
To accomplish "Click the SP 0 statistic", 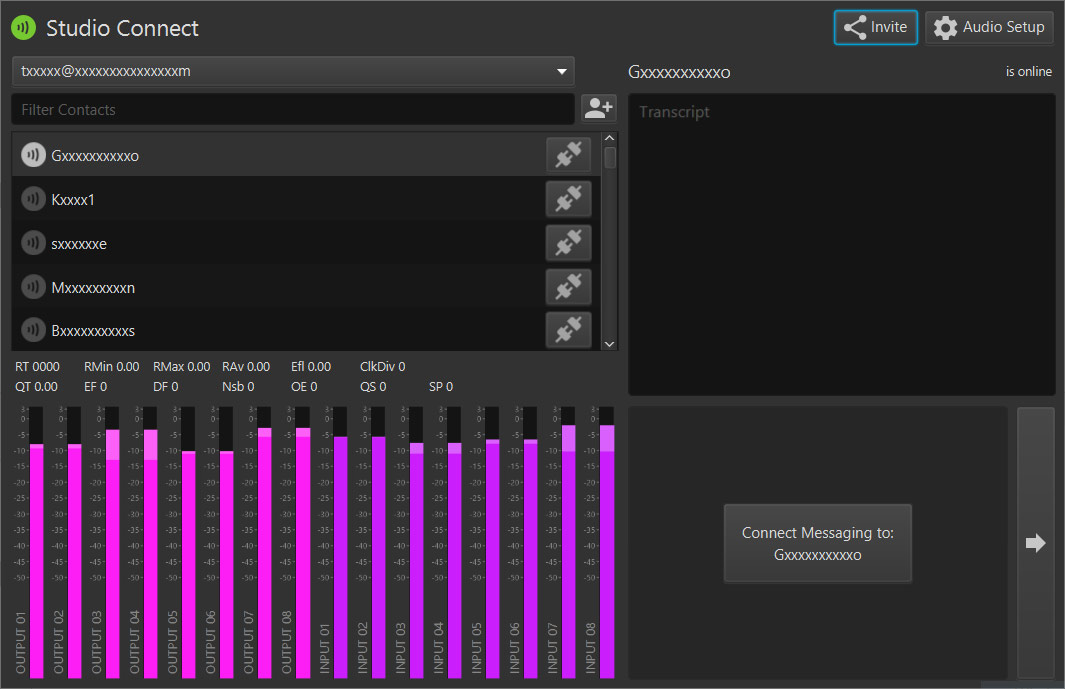I will coord(441,387).
